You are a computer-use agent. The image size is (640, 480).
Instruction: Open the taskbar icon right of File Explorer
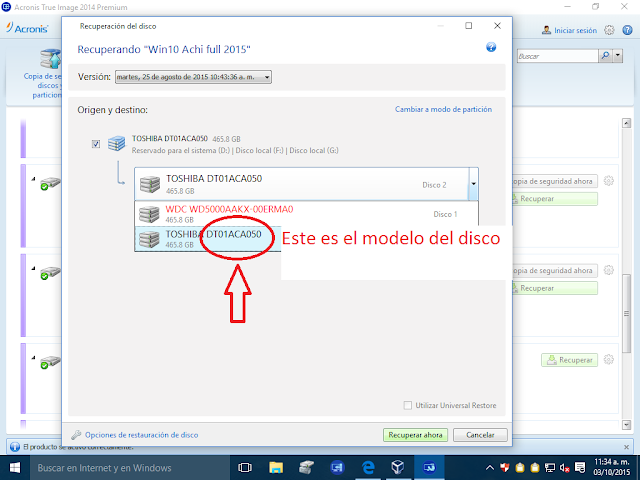(306, 468)
